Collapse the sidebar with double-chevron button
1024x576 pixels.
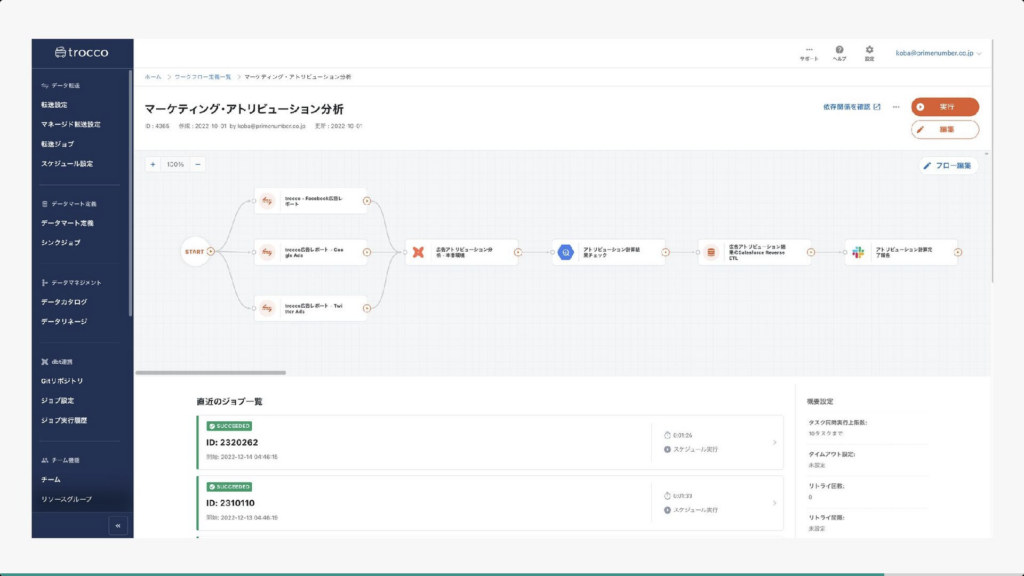[118, 525]
